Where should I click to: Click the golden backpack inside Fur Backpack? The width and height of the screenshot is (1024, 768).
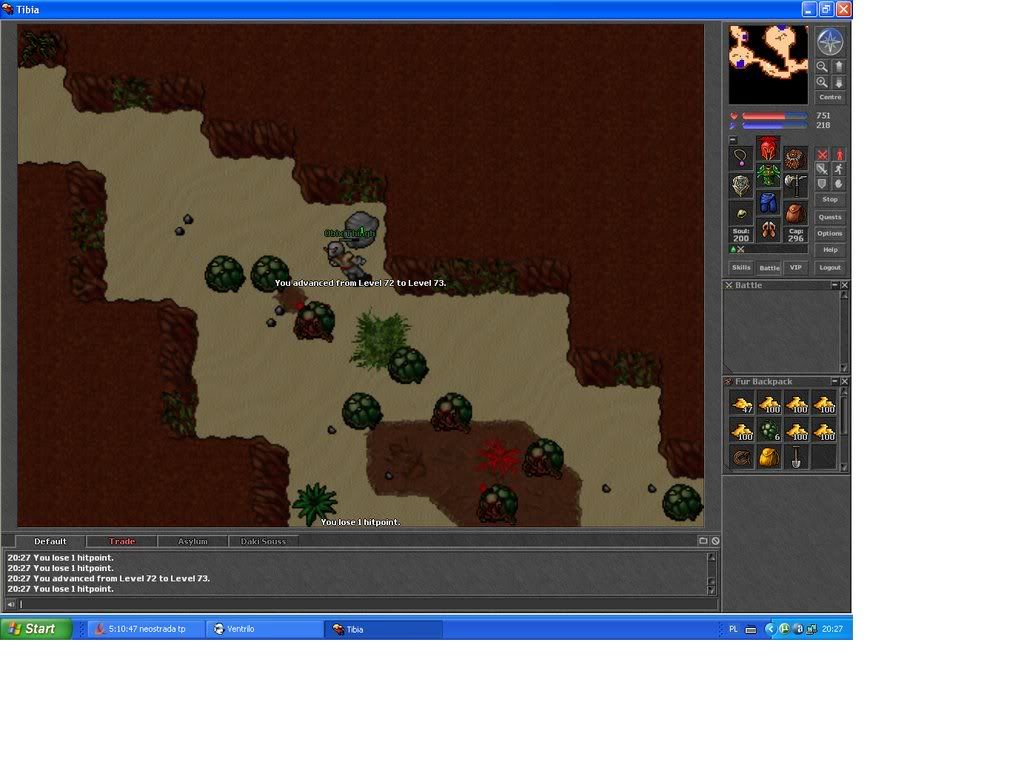pyautogui.click(x=769, y=458)
